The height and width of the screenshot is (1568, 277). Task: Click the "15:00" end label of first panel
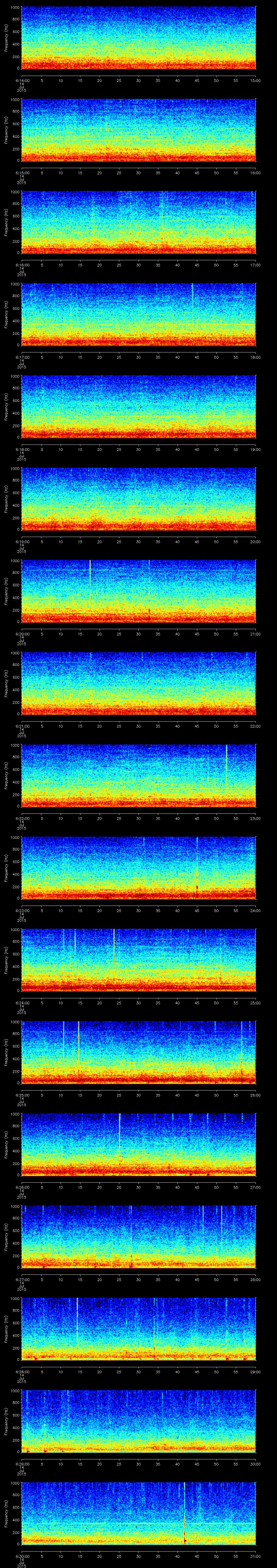point(256,80)
